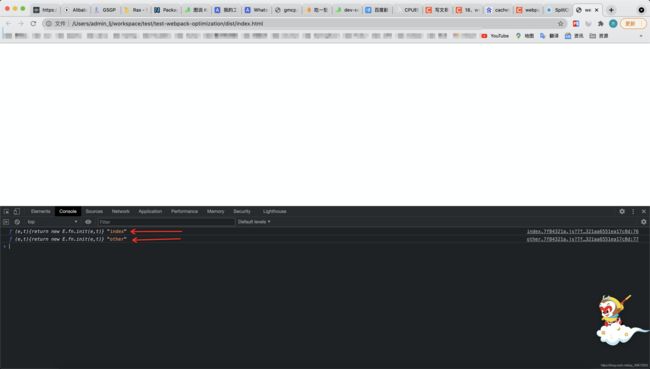Focus the console Filter input field

coord(166,222)
